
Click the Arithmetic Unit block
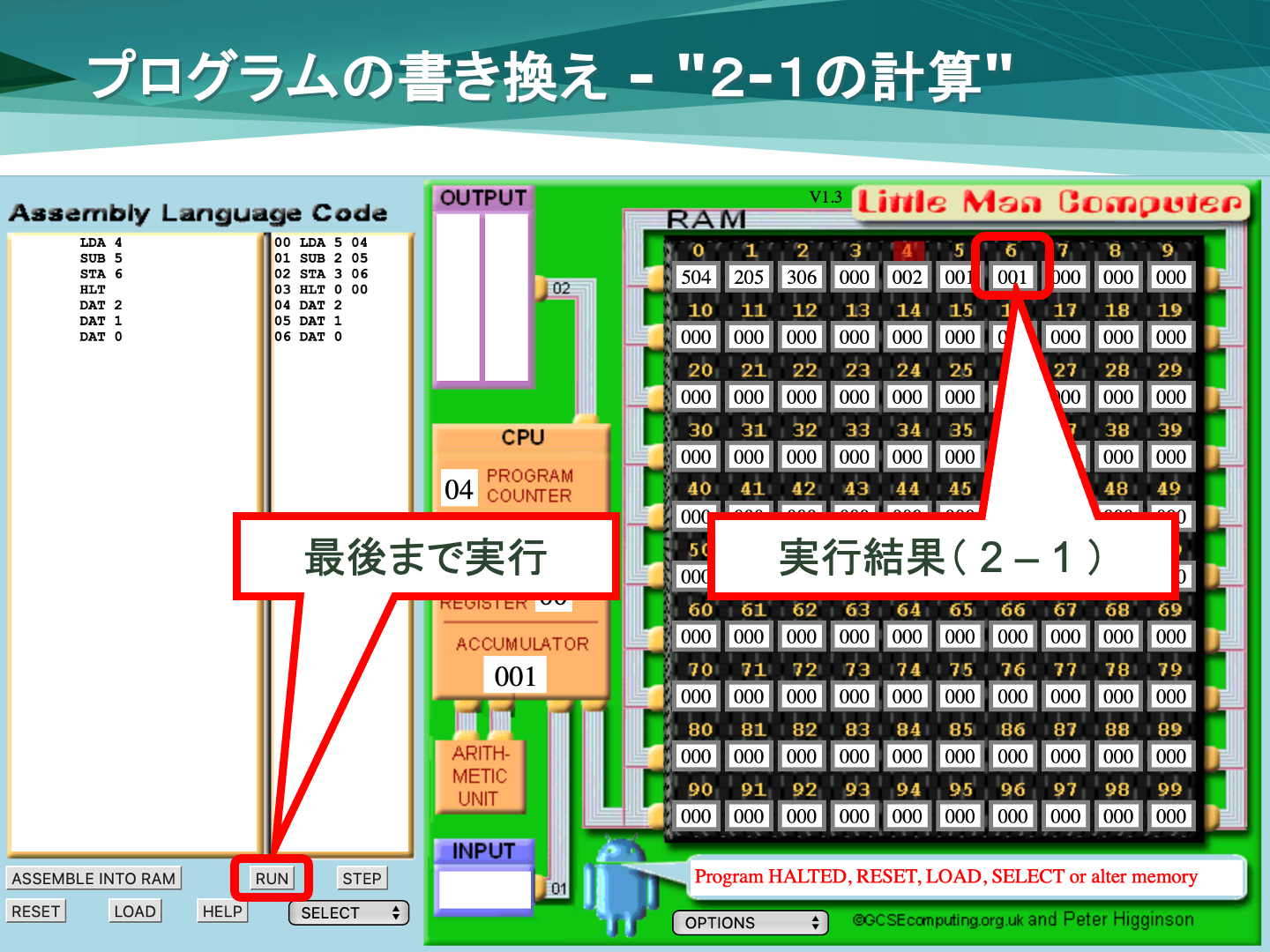pyautogui.click(x=480, y=776)
